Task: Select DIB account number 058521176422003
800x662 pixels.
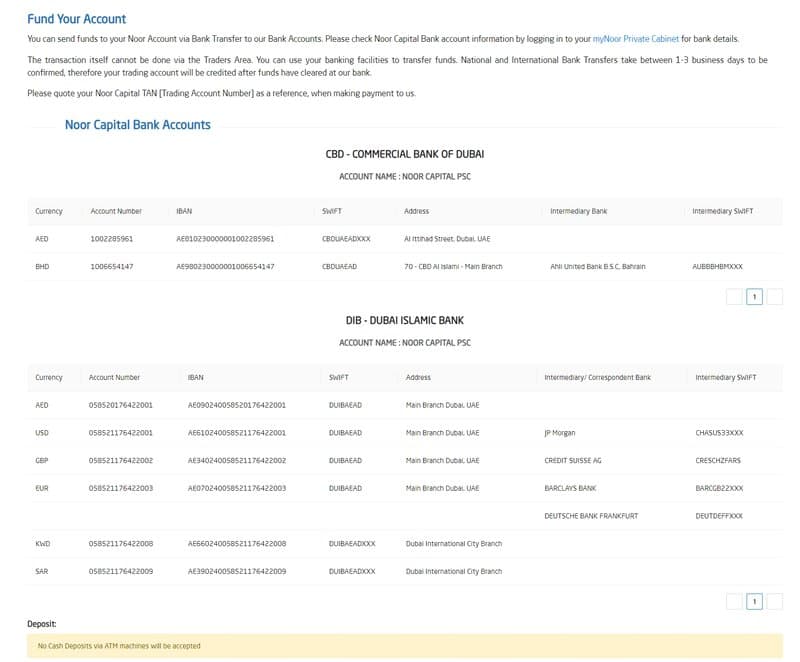Action: click(x=120, y=488)
